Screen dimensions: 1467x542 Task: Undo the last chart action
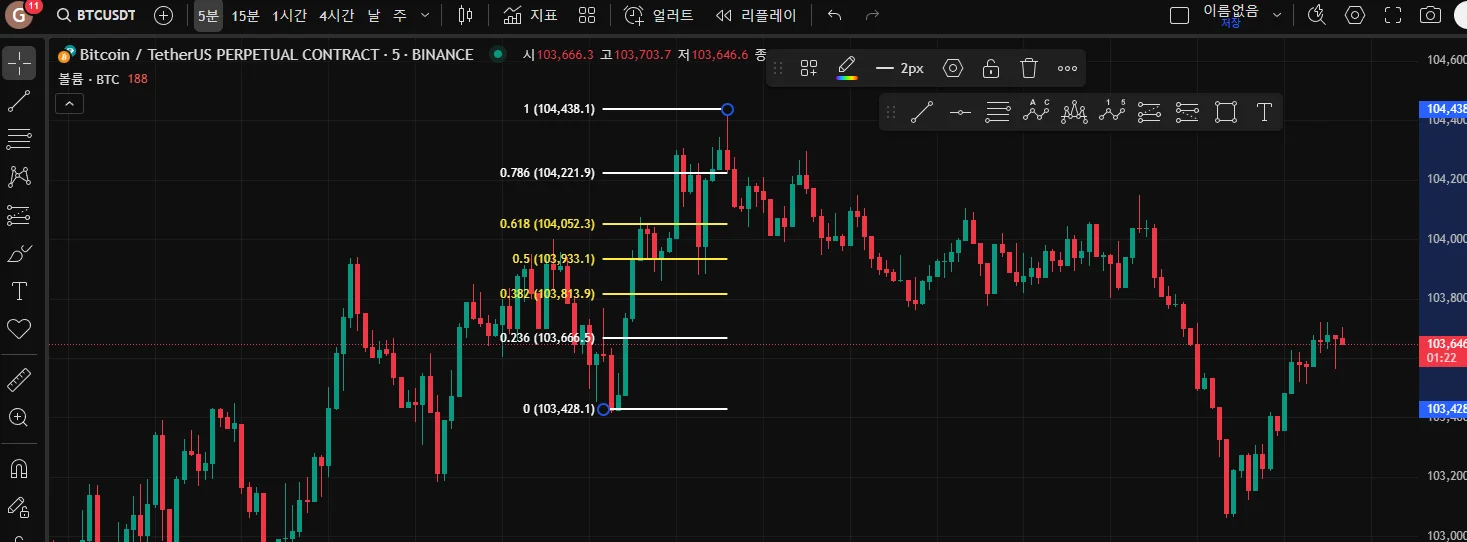pos(835,15)
